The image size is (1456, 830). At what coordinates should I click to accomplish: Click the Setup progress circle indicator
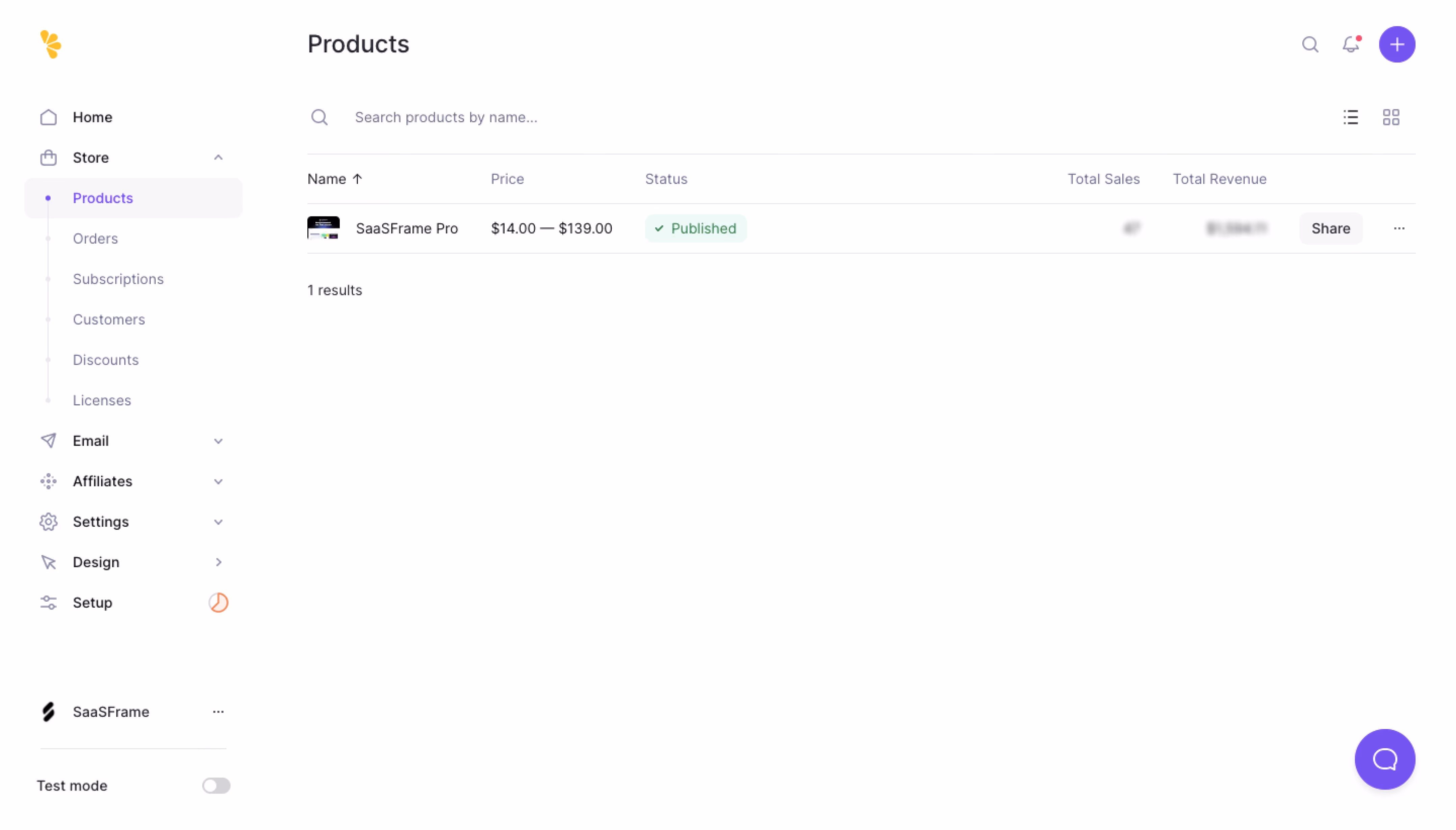pos(218,603)
